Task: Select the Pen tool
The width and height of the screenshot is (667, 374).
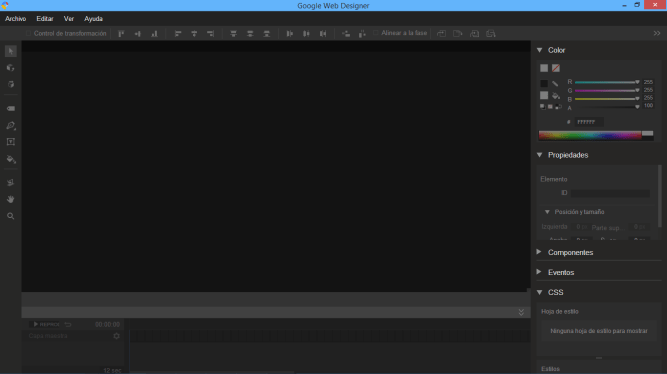Action: tap(11, 126)
